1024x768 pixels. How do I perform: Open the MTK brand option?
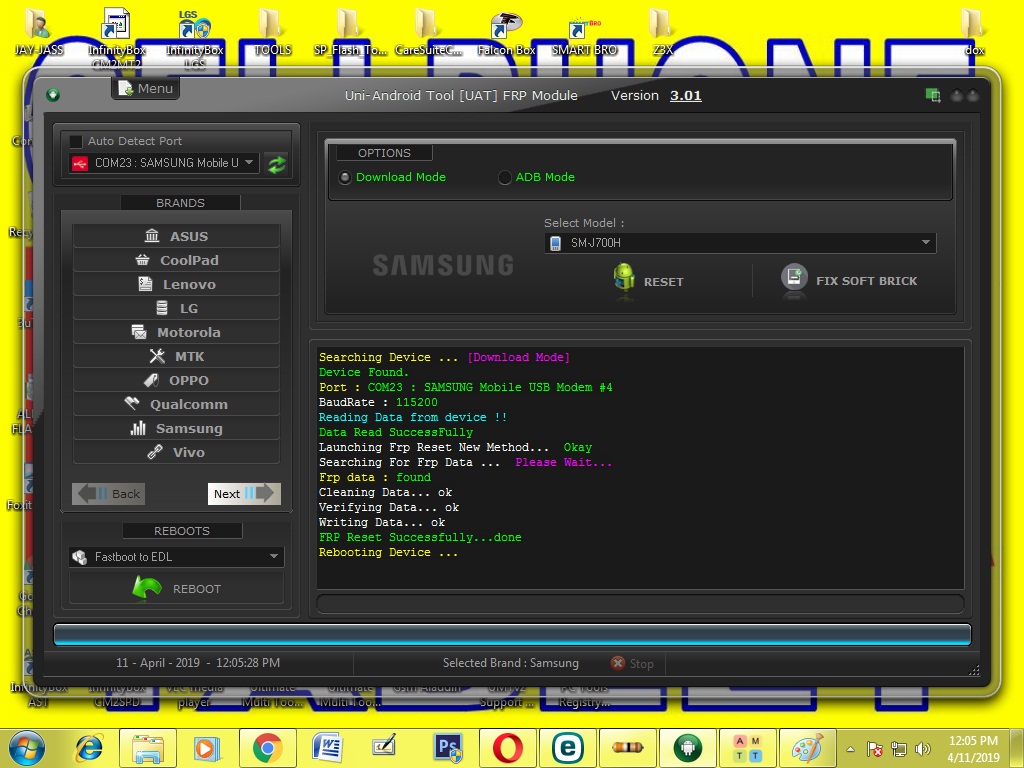coord(176,357)
